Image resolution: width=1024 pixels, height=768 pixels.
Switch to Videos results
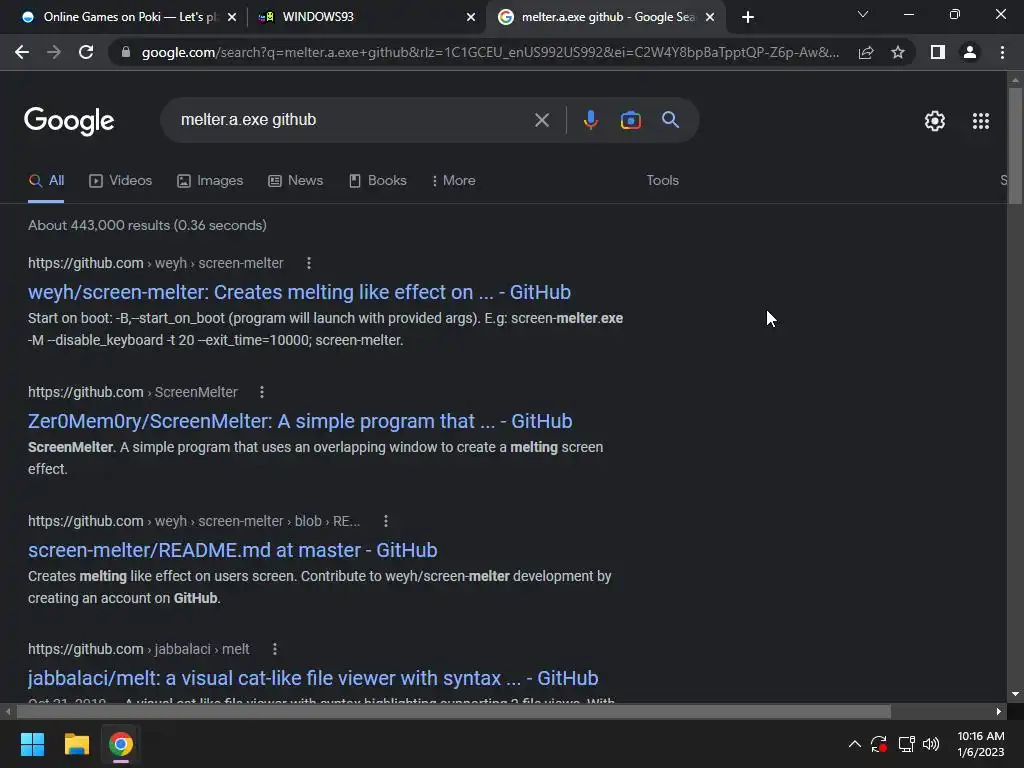point(121,181)
